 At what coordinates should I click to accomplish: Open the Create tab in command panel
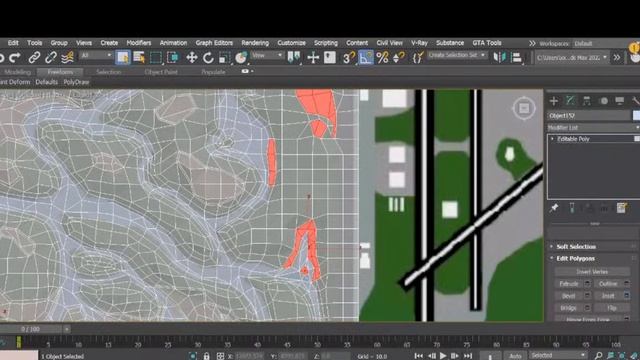(554, 101)
